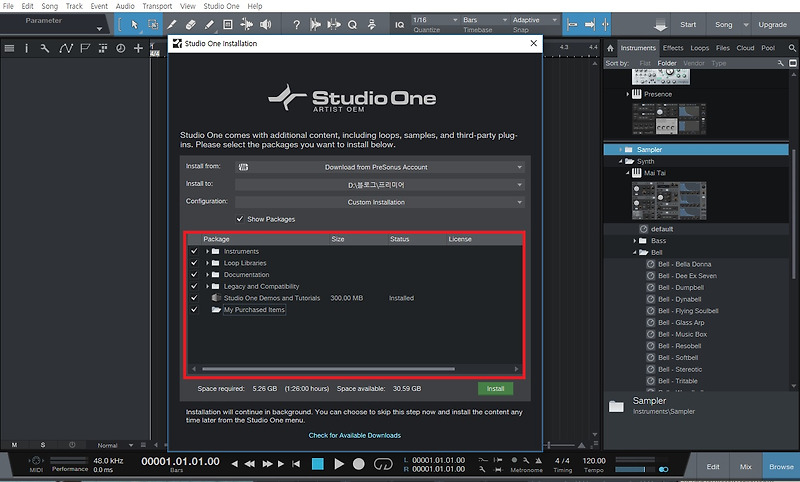Select the Arrow tool in toolbar
This screenshot has height=482, width=800.
pos(134,24)
